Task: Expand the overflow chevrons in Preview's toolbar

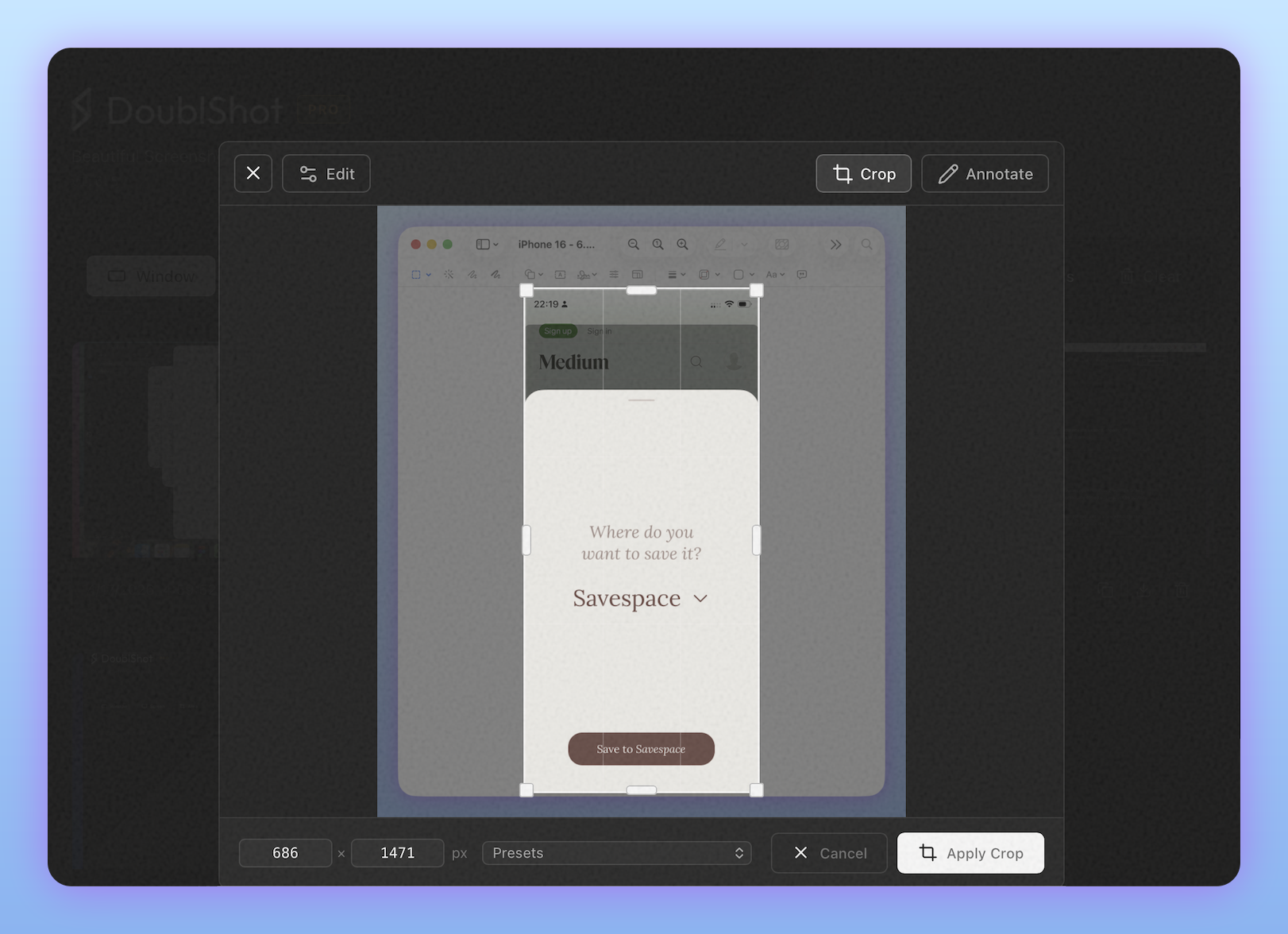Action: tap(835, 245)
